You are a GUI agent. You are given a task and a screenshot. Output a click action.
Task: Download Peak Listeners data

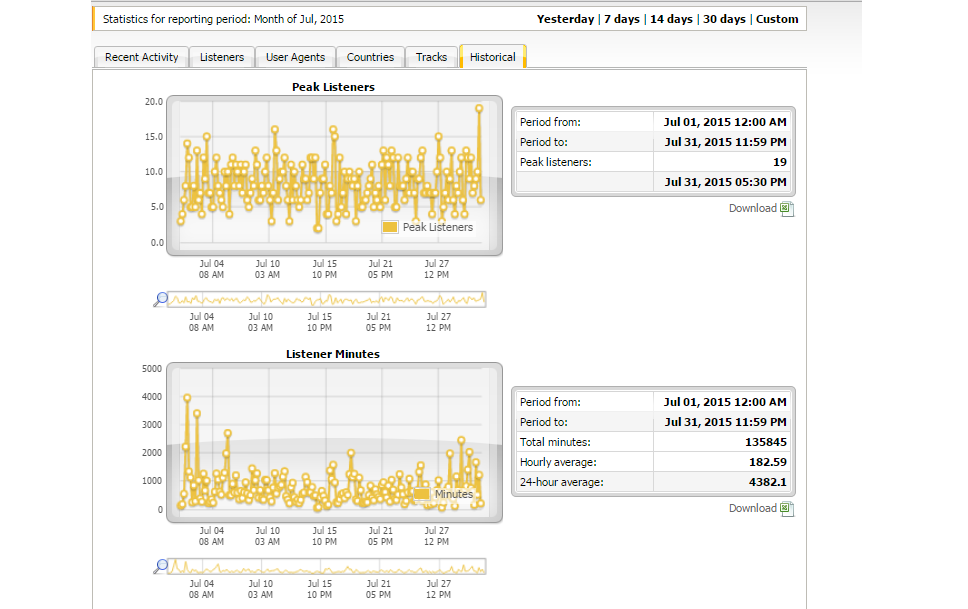753,208
